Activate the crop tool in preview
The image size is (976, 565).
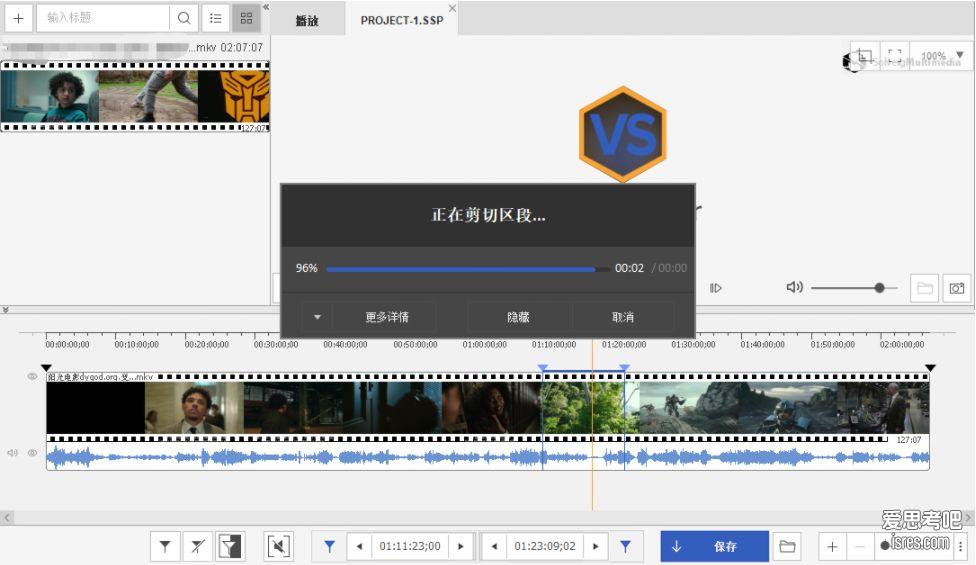865,56
